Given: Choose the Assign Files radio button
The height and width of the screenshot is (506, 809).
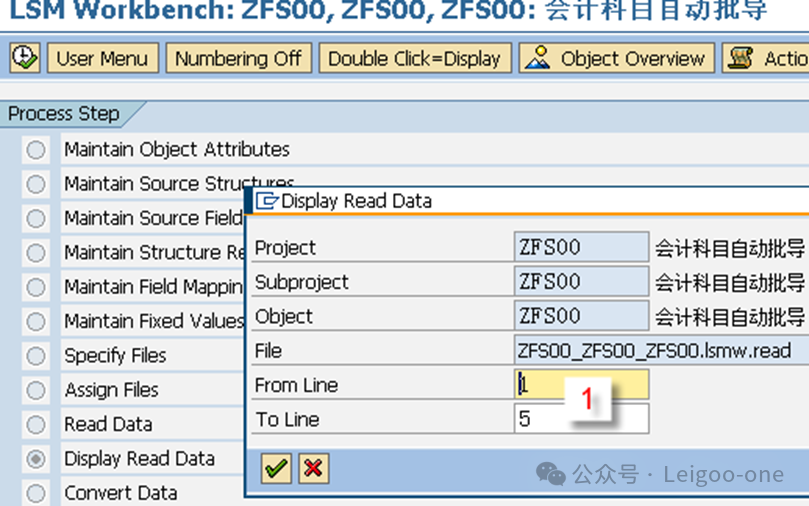Looking at the screenshot, I should pyautogui.click(x=37, y=390).
